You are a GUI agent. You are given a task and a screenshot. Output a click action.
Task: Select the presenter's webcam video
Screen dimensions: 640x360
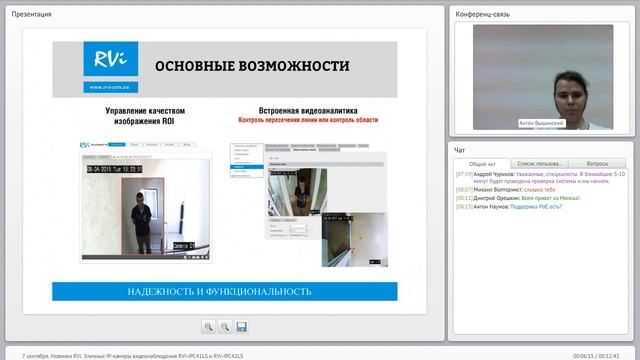pos(543,77)
